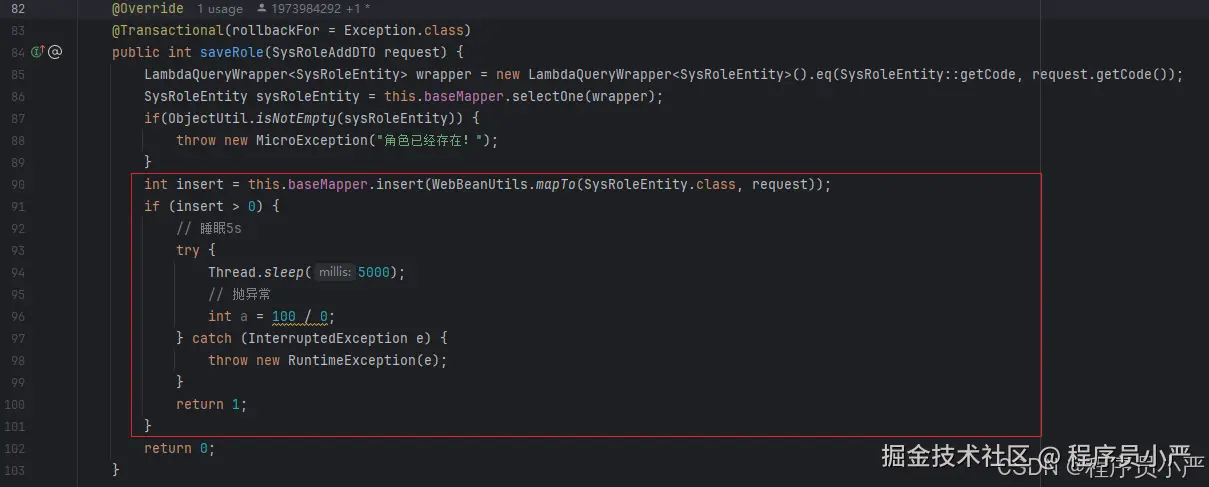Click line number 90 in the gutter
Screen dimensions: 1209x487
pyautogui.click(x=17, y=184)
